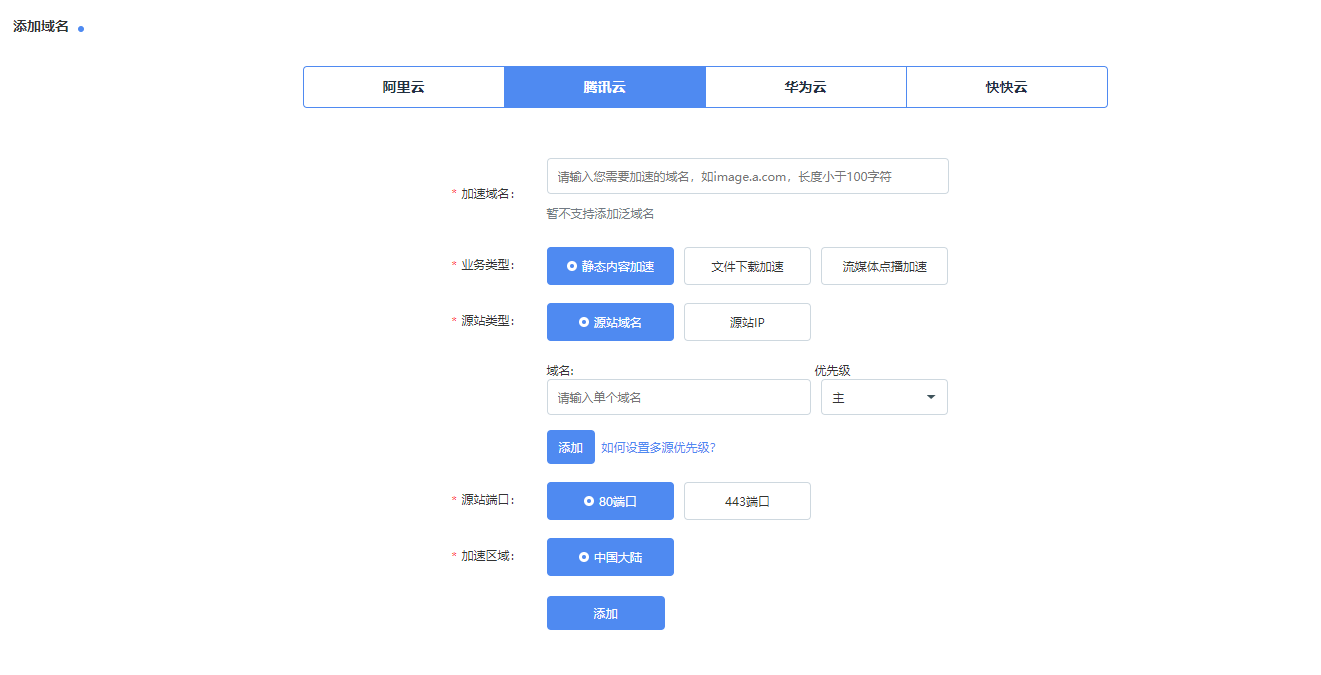Open 如何设置多源优先级? help link
This screenshot has width=1321, height=675.
(658, 447)
